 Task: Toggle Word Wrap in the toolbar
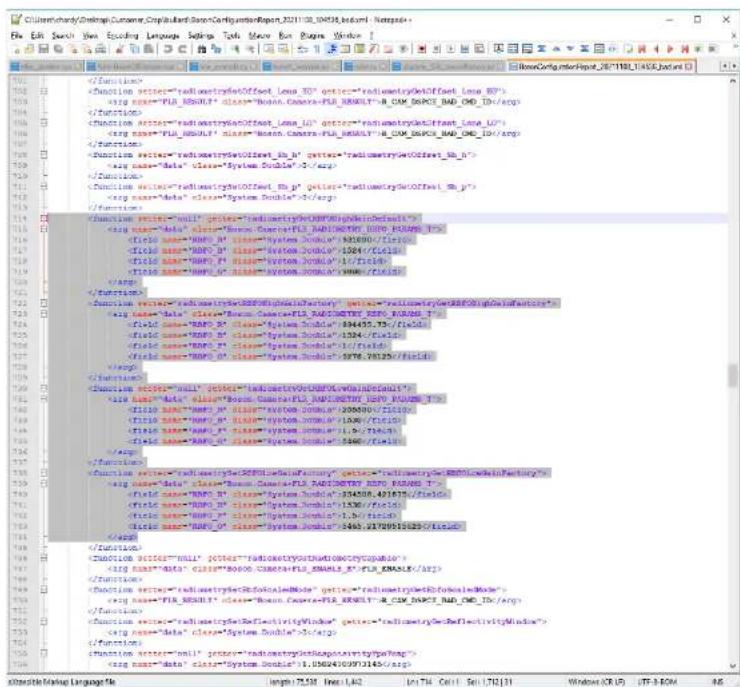click(x=303, y=49)
